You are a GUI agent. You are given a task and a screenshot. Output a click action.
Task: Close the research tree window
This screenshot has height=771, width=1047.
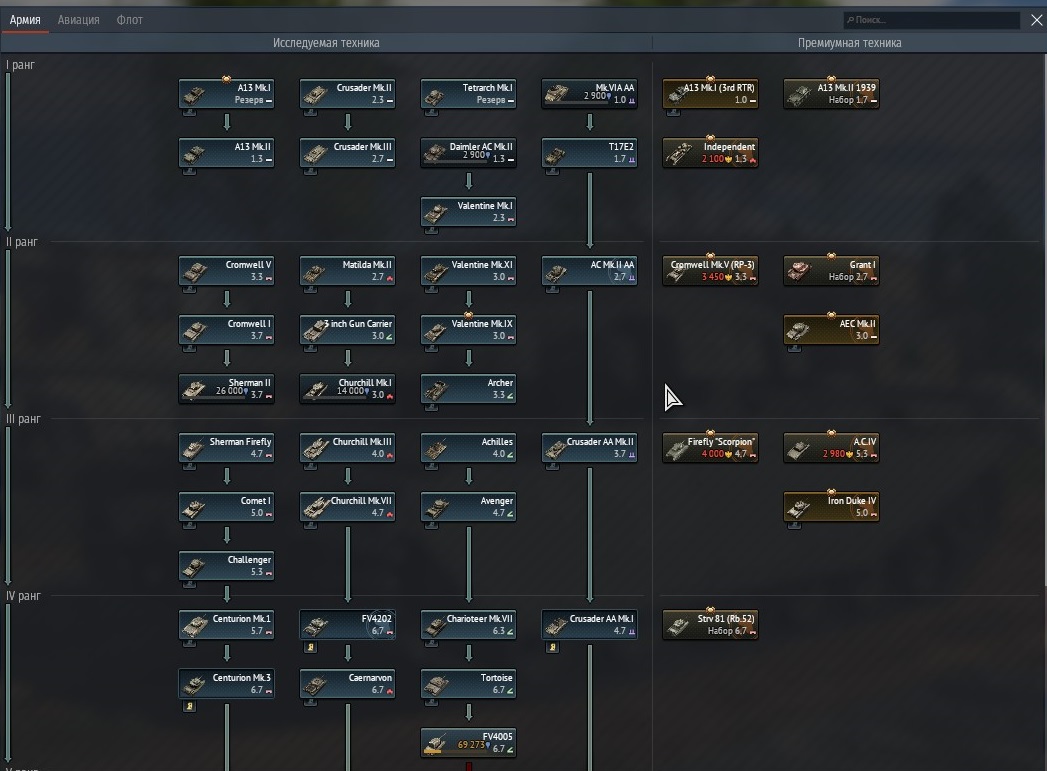pos(1036,20)
